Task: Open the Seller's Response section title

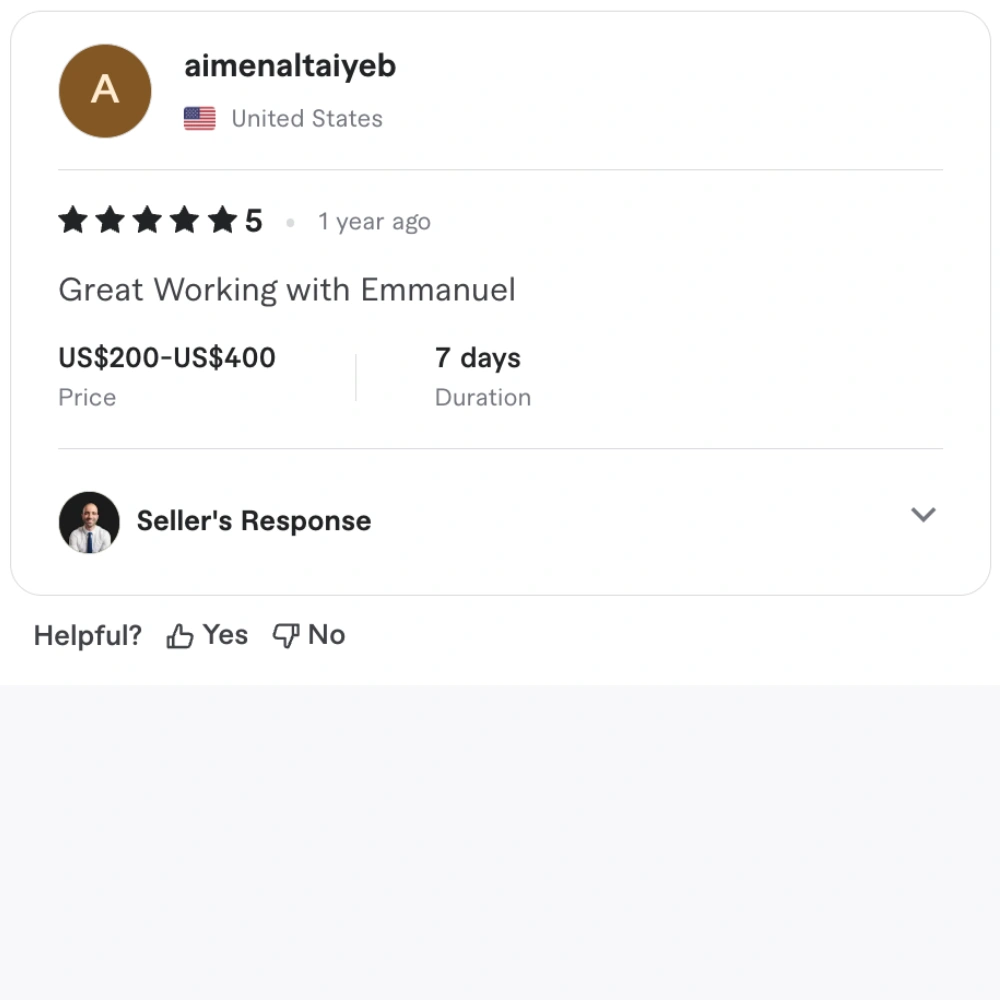Action: click(254, 521)
